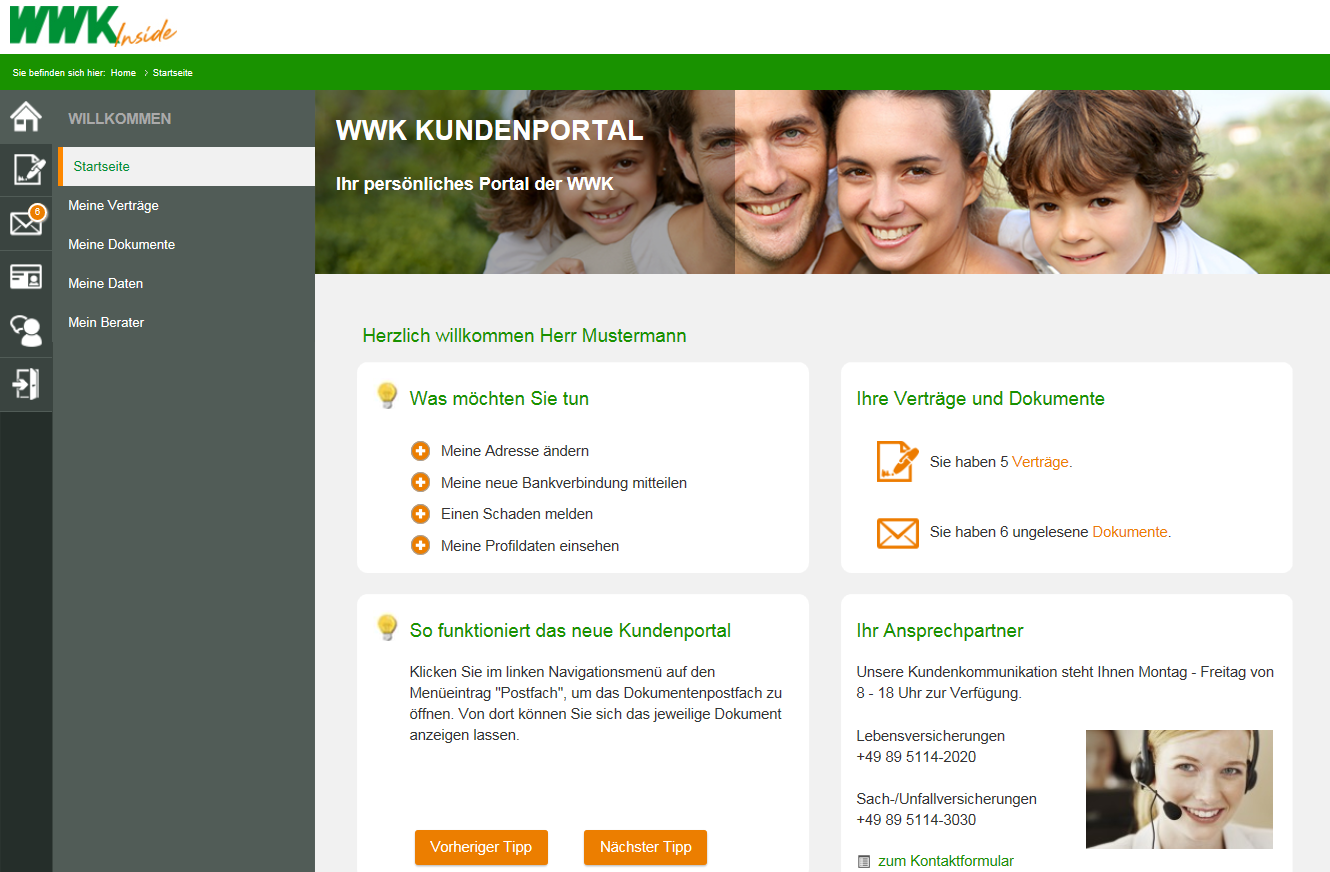
Task: Click the orange envelope icon near Dokumente
Action: point(897,533)
